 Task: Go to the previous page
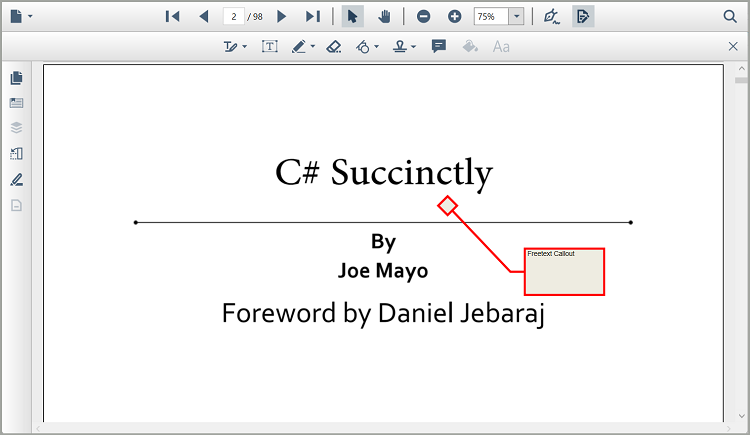tap(204, 17)
